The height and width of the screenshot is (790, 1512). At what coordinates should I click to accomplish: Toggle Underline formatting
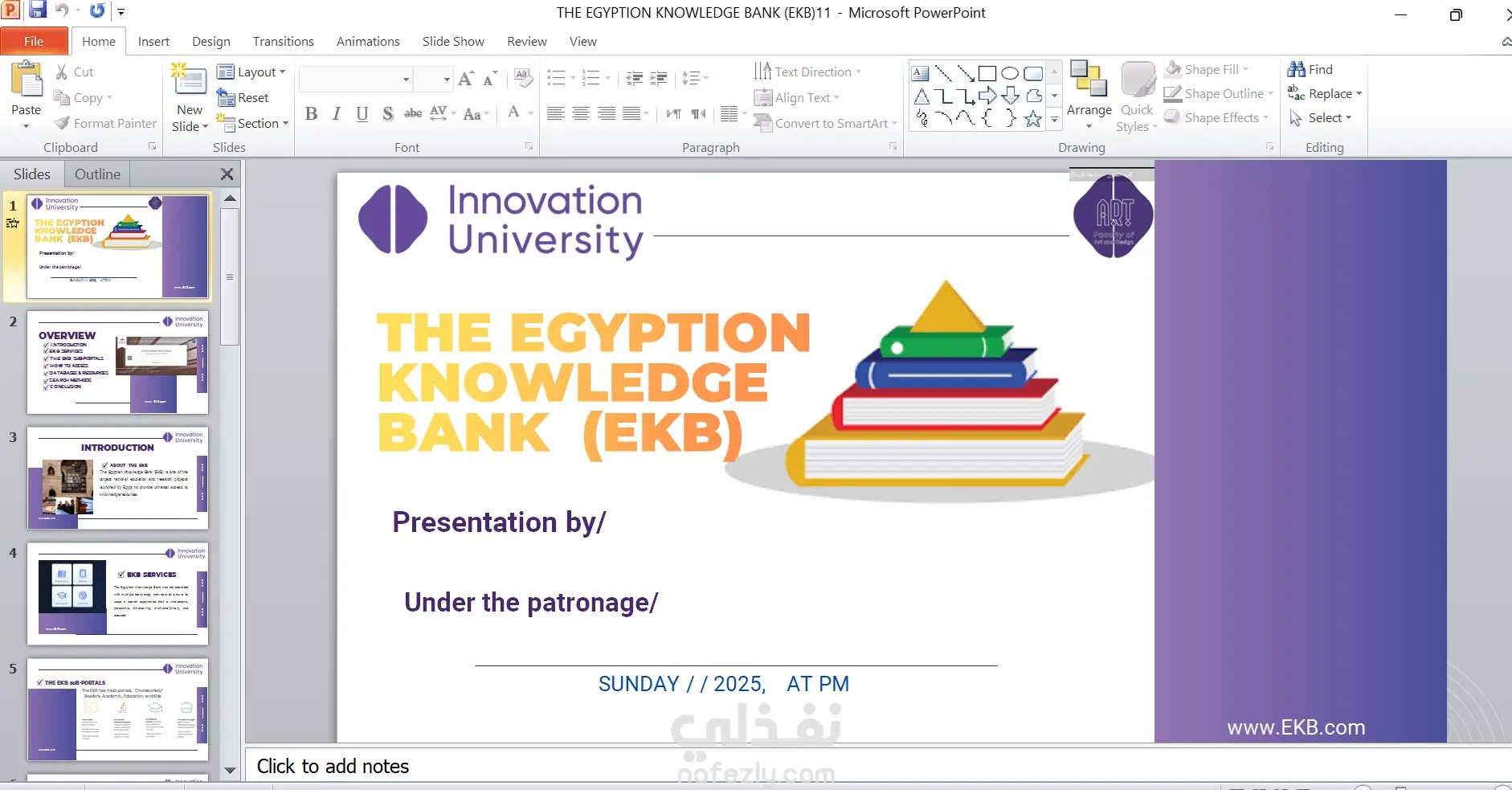click(x=362, y=113)
